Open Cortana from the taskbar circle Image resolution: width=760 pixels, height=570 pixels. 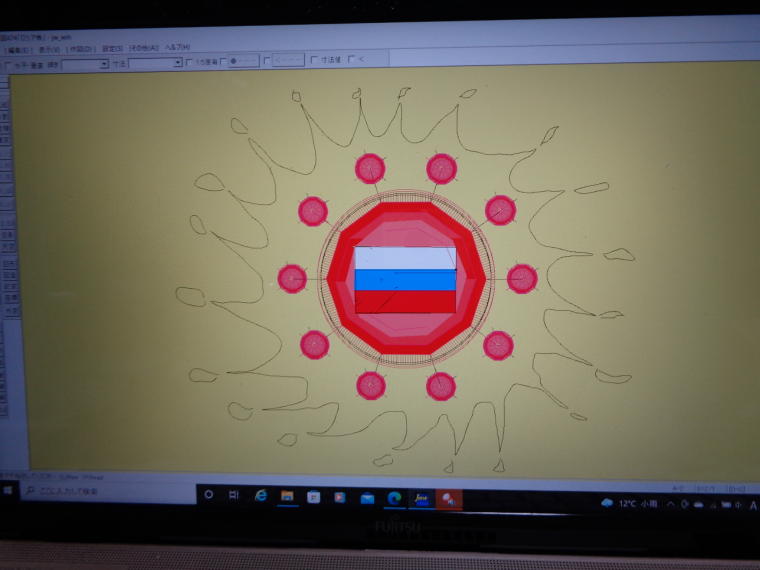[209, 494]
